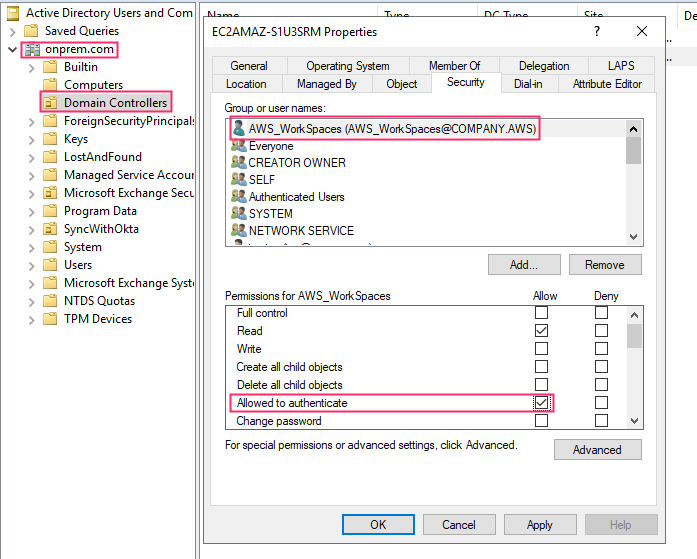
Task: Click the NTDS Quotas folder icon
Action: [50, 301]
